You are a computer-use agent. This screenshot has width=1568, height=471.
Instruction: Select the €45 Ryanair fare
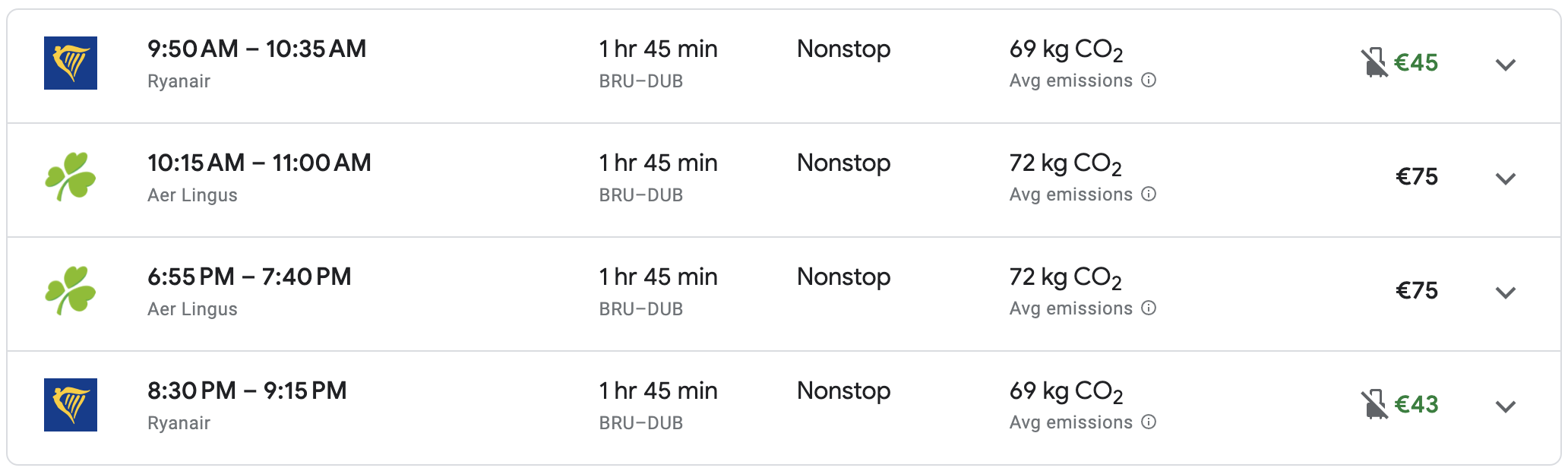click(1417, 63)
